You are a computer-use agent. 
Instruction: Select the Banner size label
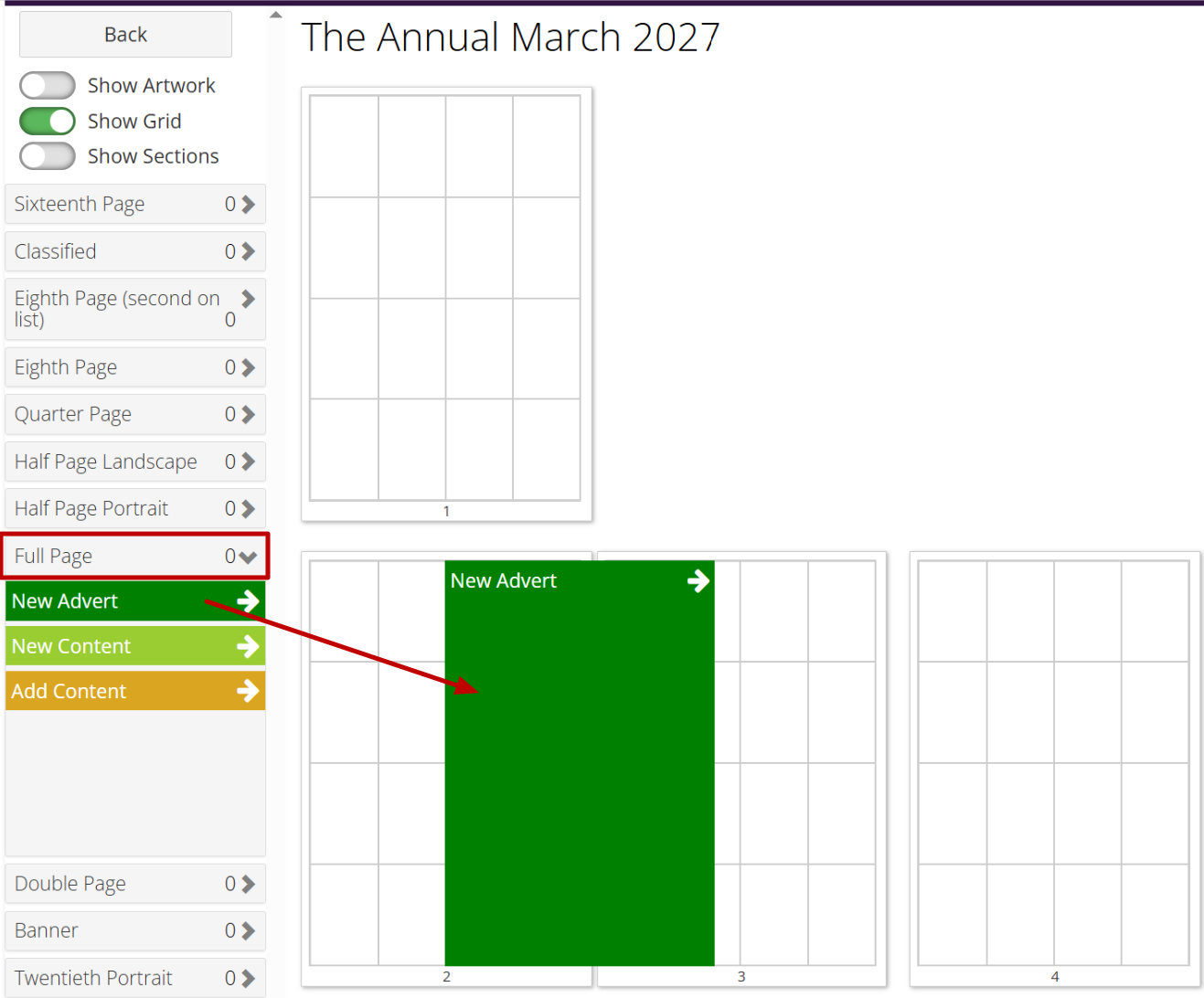tap(46, 930)
